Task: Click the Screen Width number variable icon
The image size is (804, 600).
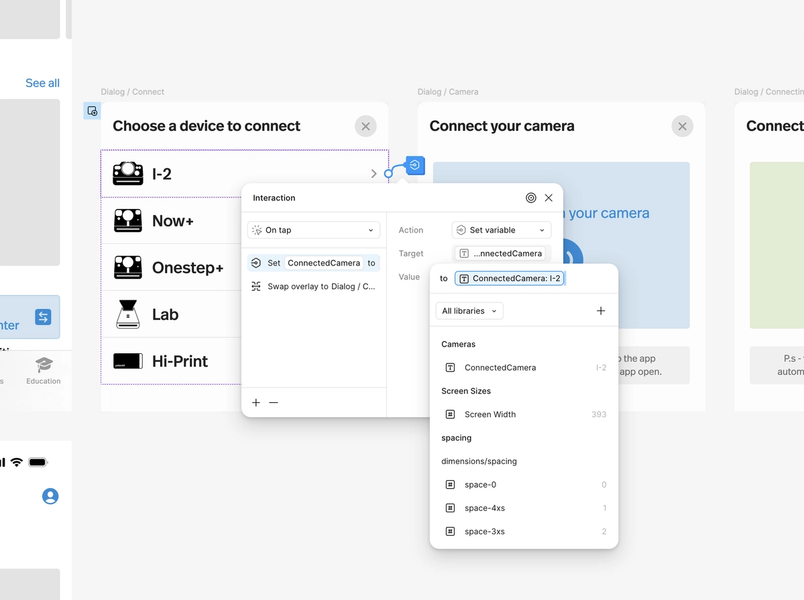Action: coord(453,414)
